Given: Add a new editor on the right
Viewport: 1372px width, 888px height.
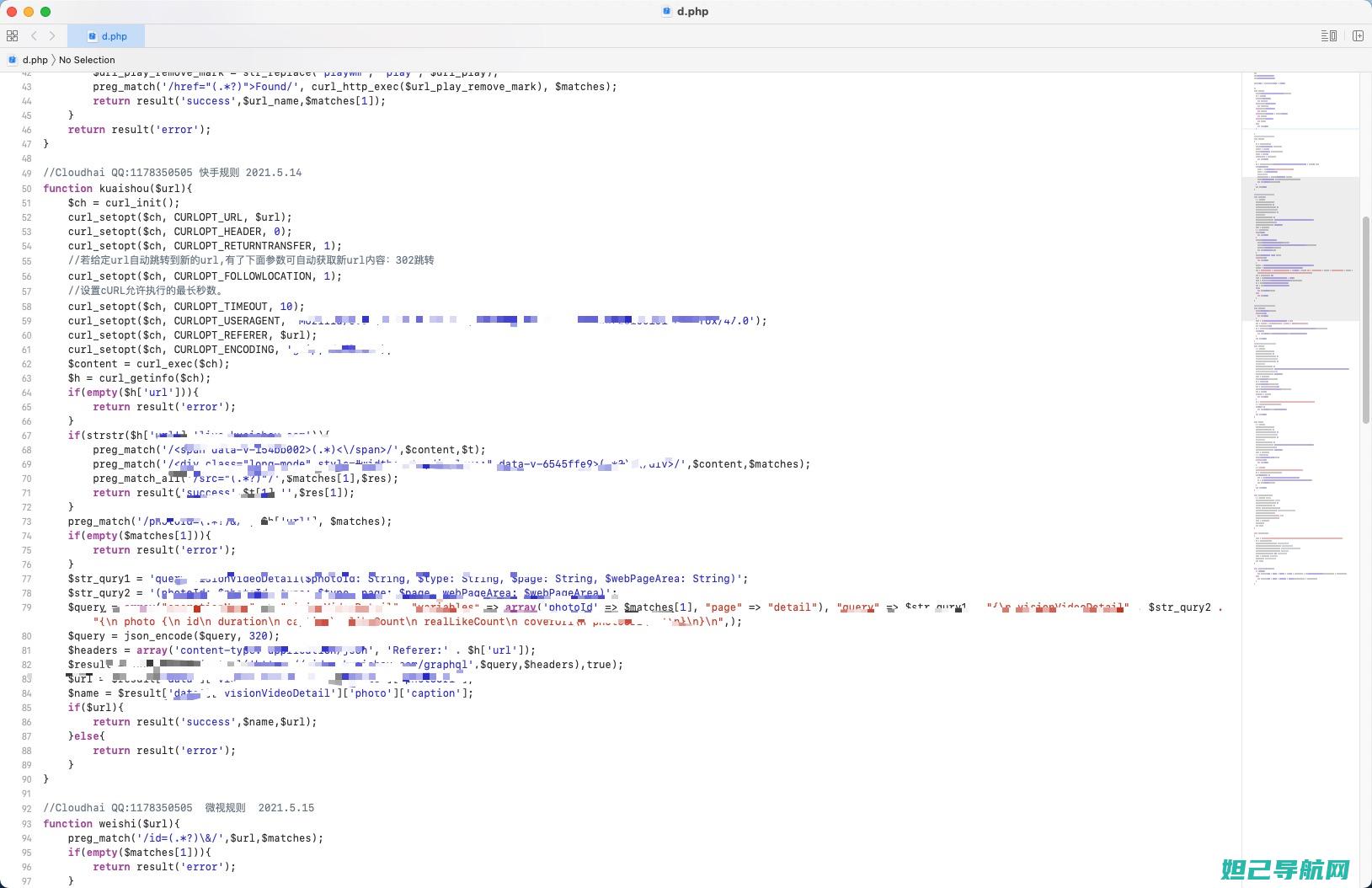Looking at the screenshot, I should [1358, 35].
